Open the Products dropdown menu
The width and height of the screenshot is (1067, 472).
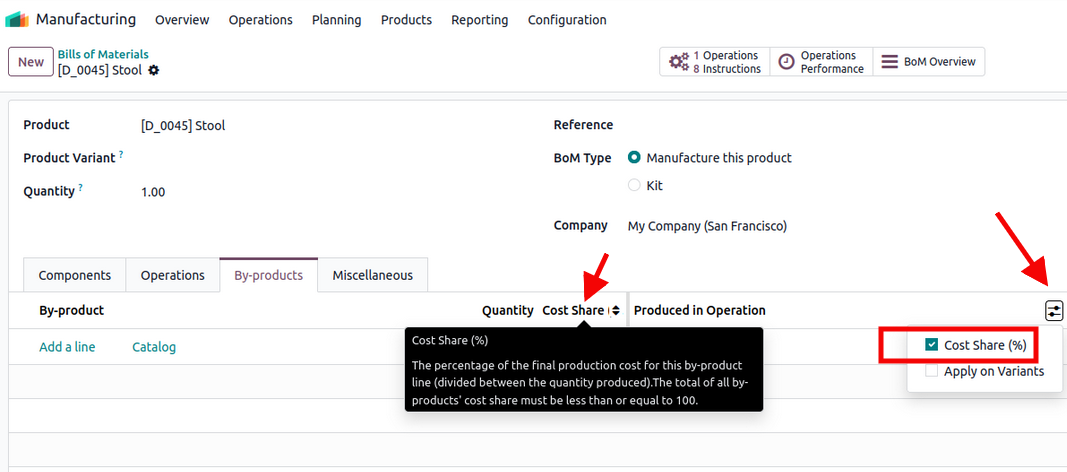[406, 20]
